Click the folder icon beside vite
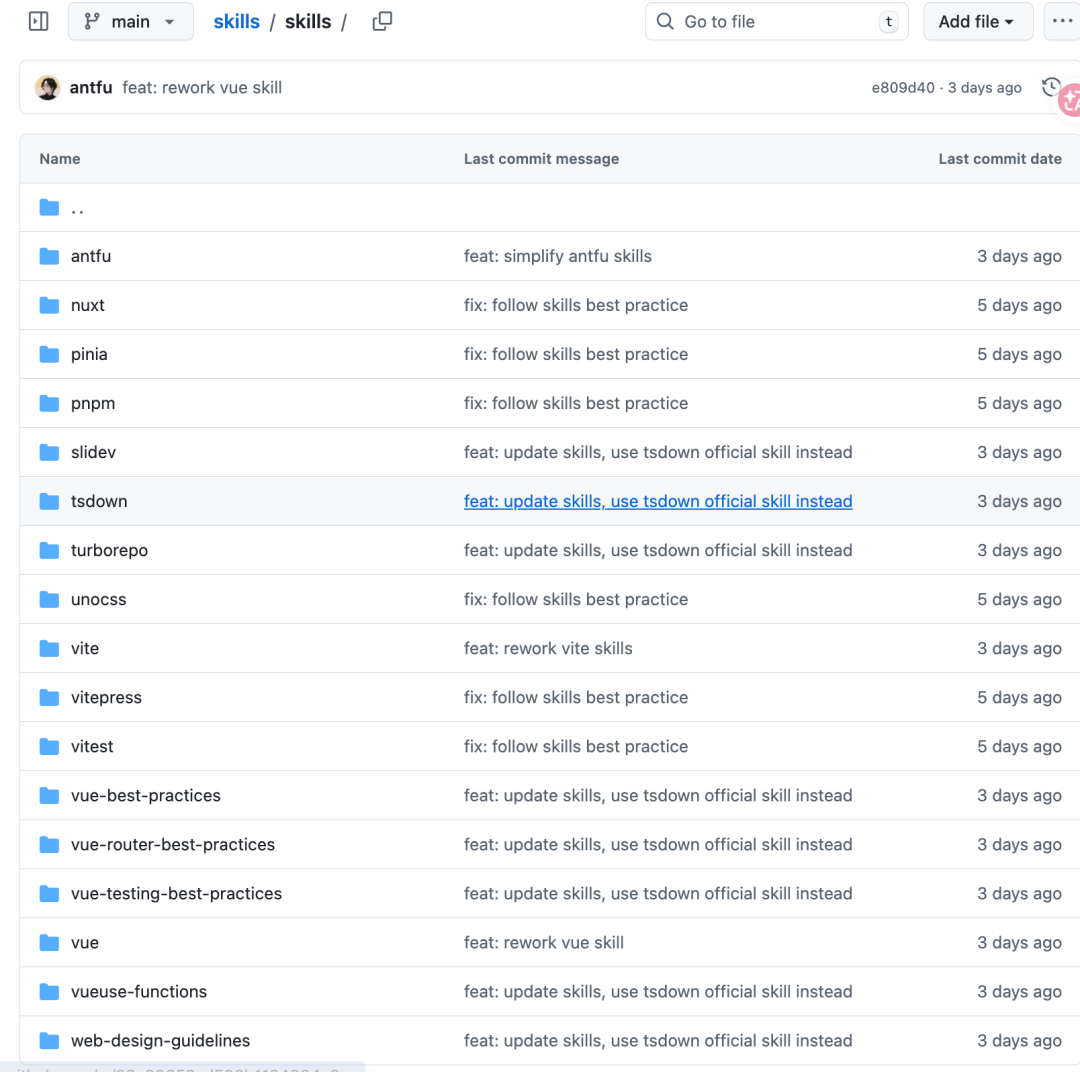The image size is (1080, 1072). 49,648
